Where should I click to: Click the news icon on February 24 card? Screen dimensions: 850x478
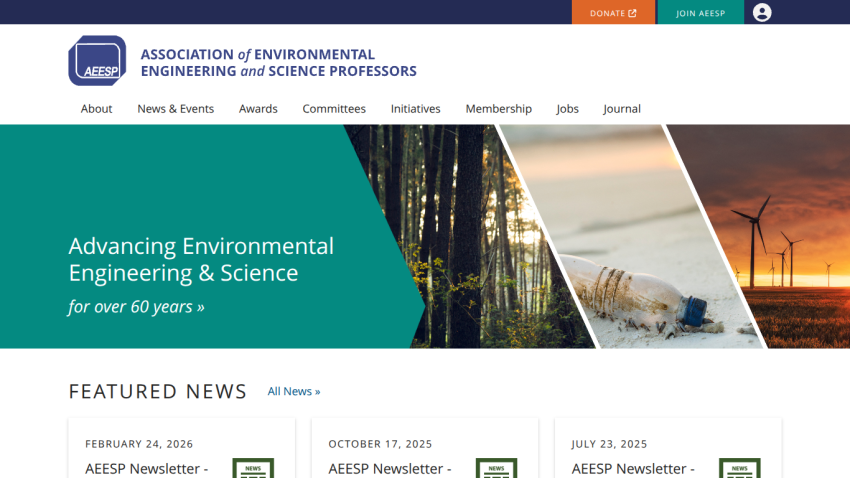(x=253, y=468)
